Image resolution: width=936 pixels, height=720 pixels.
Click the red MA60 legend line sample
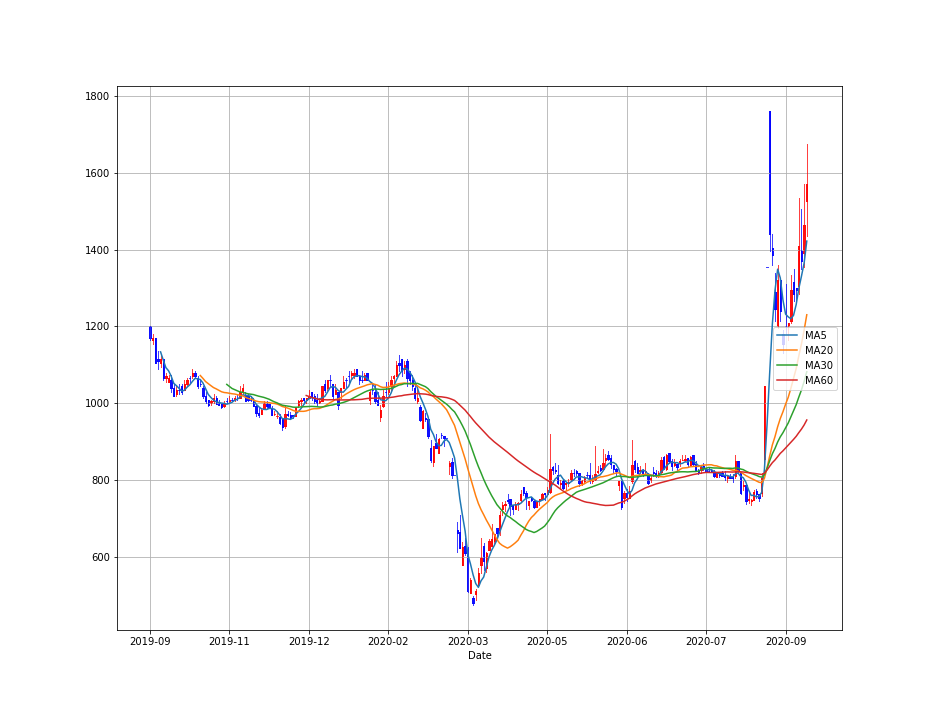point(787,380)
